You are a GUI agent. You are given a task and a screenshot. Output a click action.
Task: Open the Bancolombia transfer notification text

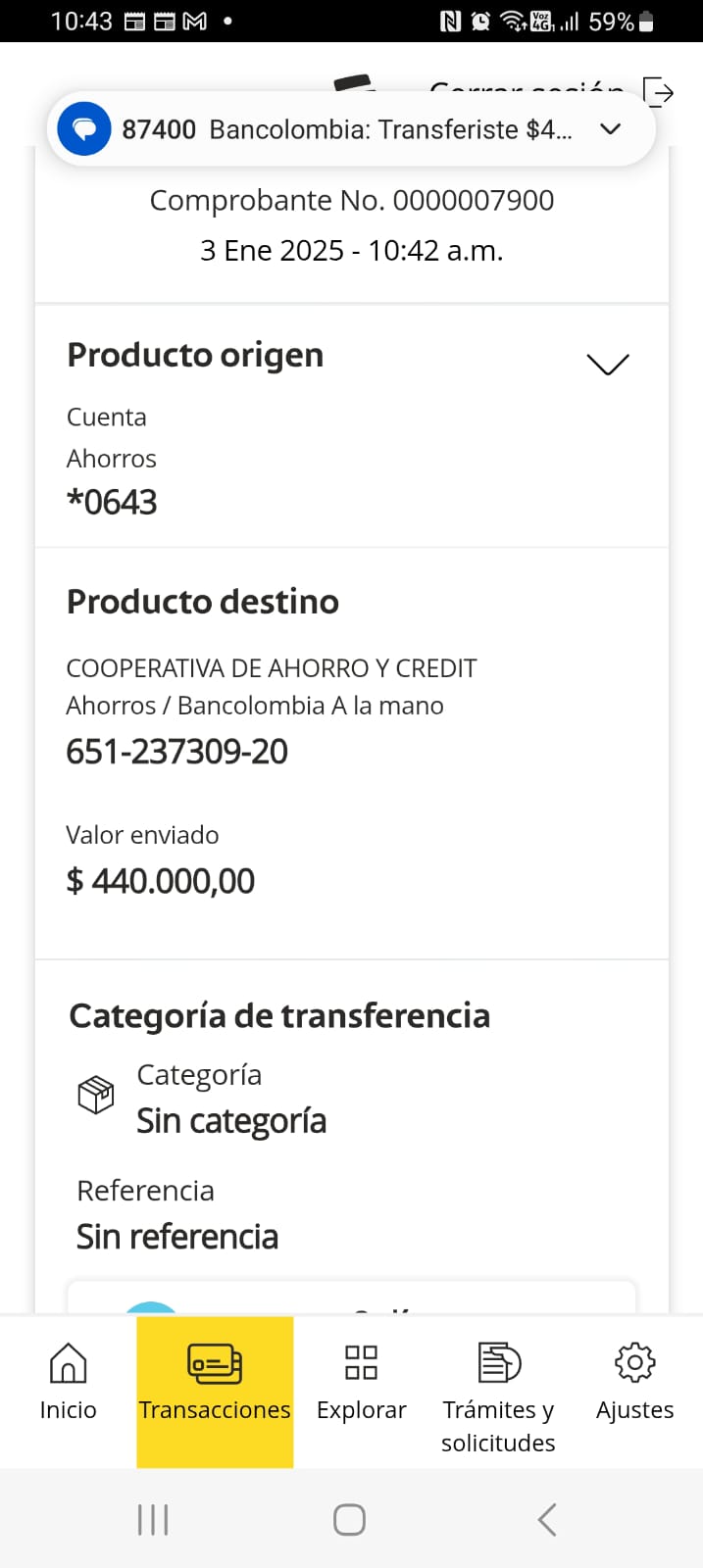390,129
